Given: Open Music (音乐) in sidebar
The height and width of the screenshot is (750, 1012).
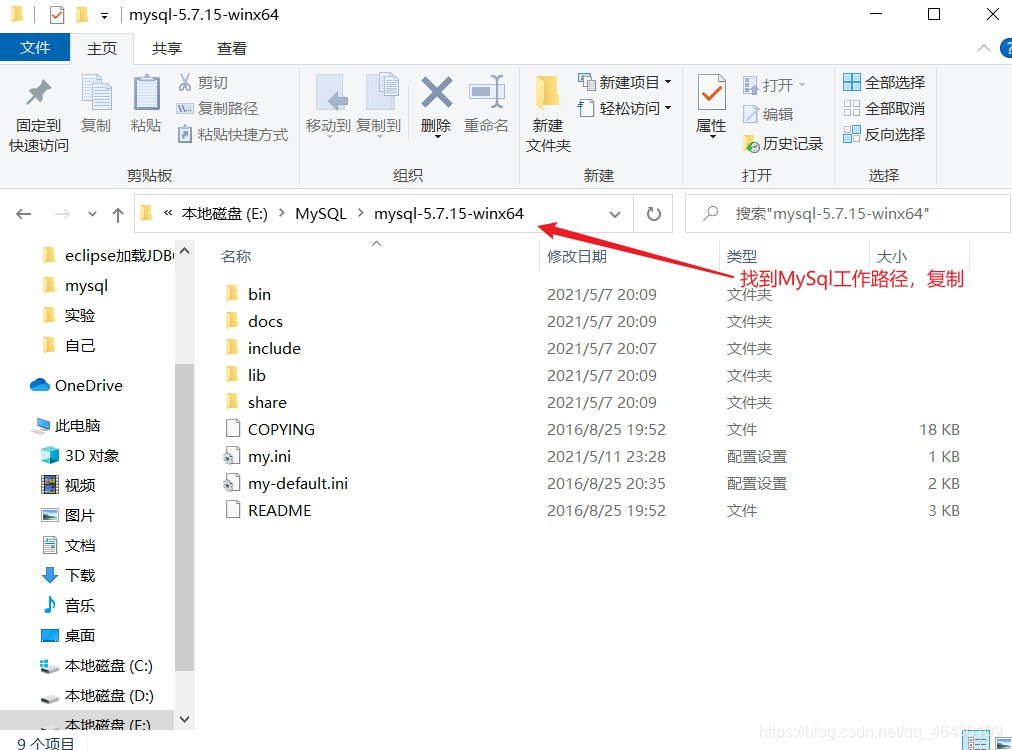Looking at the screenshot, I should pos(80,605).
